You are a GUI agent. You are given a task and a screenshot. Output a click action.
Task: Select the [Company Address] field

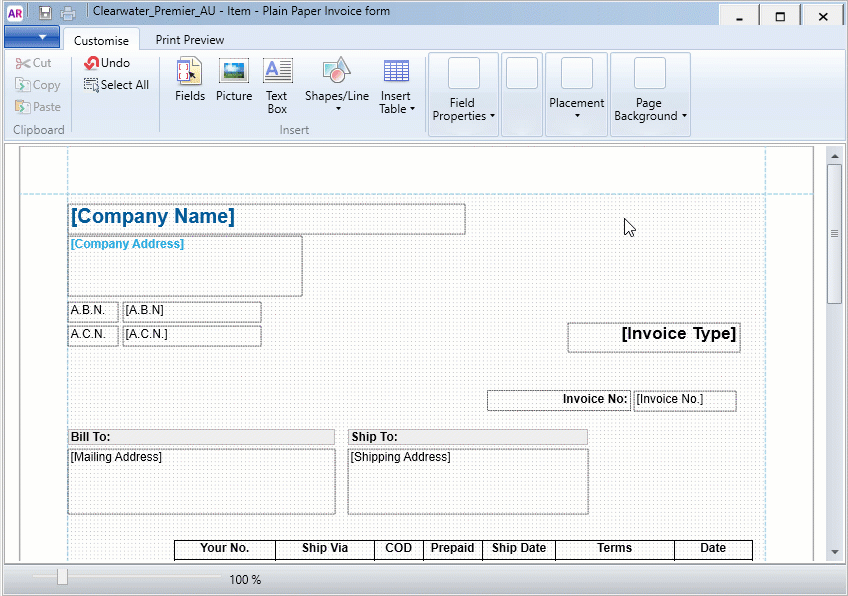tap(185, 266)
